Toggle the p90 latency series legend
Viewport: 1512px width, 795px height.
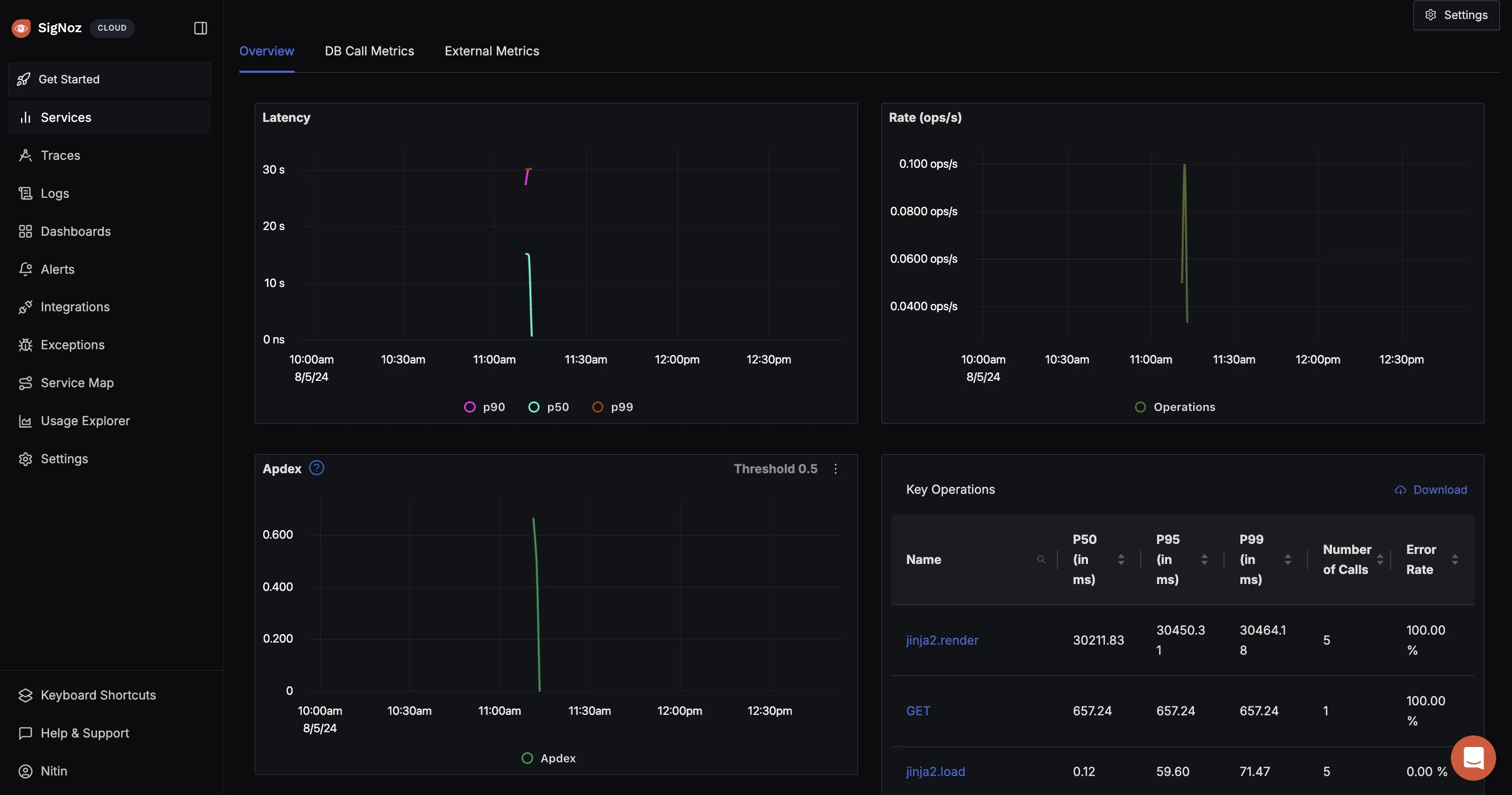point(485,407)
